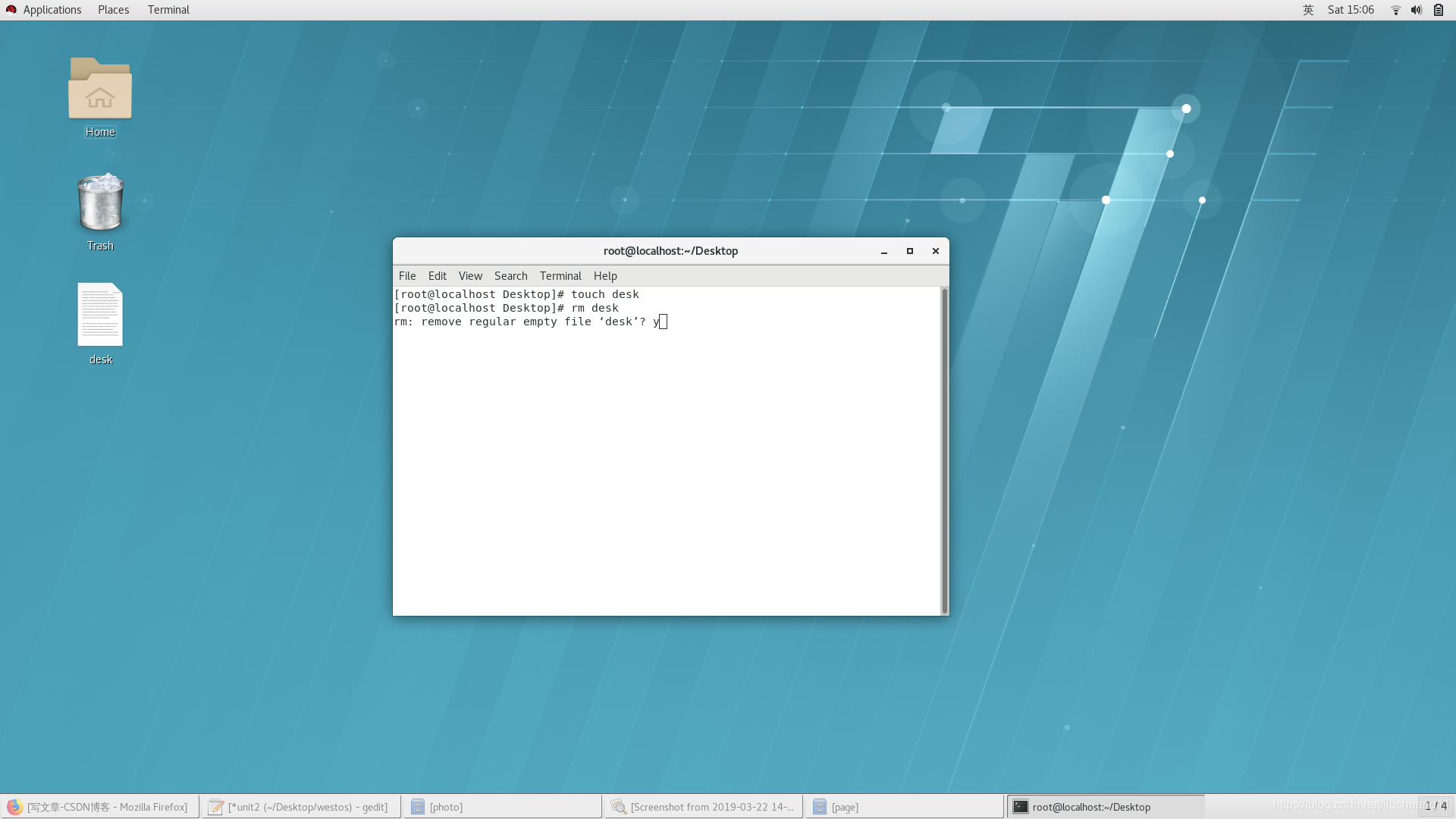Click the input method indicator 英
1456x819 pixels.
pyautogui.click(x=1308, y=10)
